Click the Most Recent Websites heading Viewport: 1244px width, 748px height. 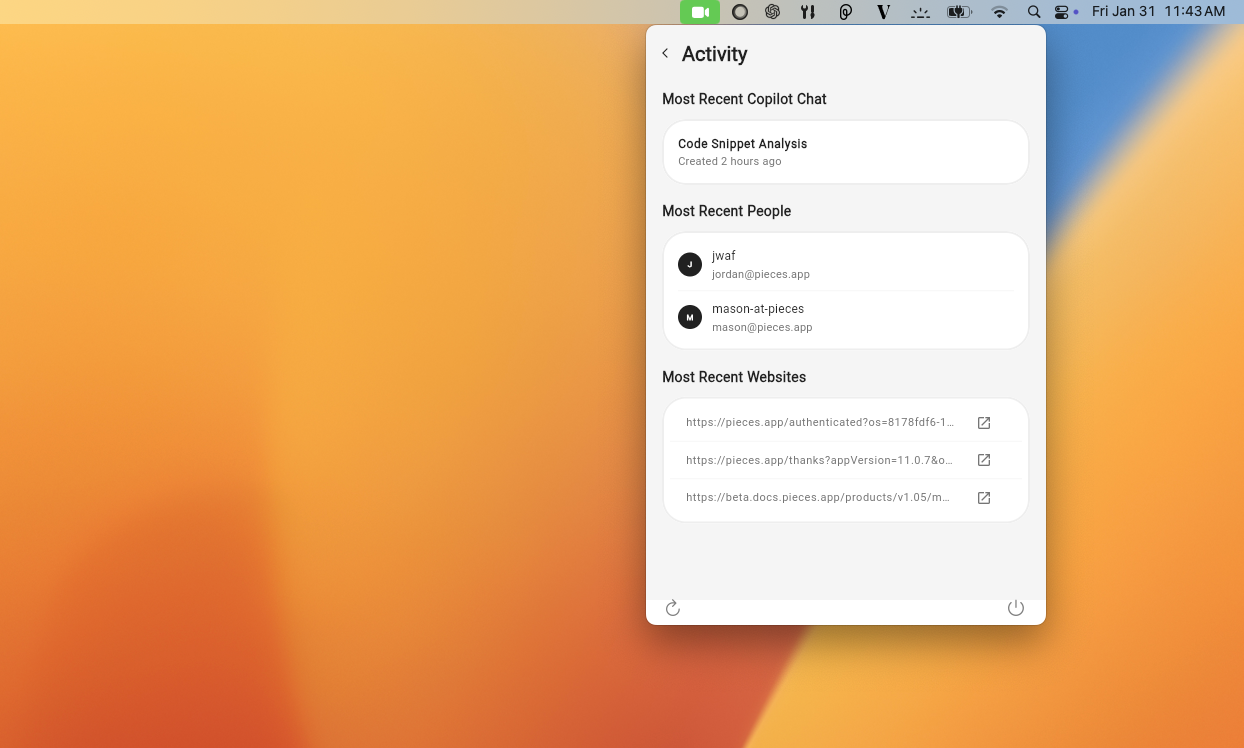click(734, 377)
